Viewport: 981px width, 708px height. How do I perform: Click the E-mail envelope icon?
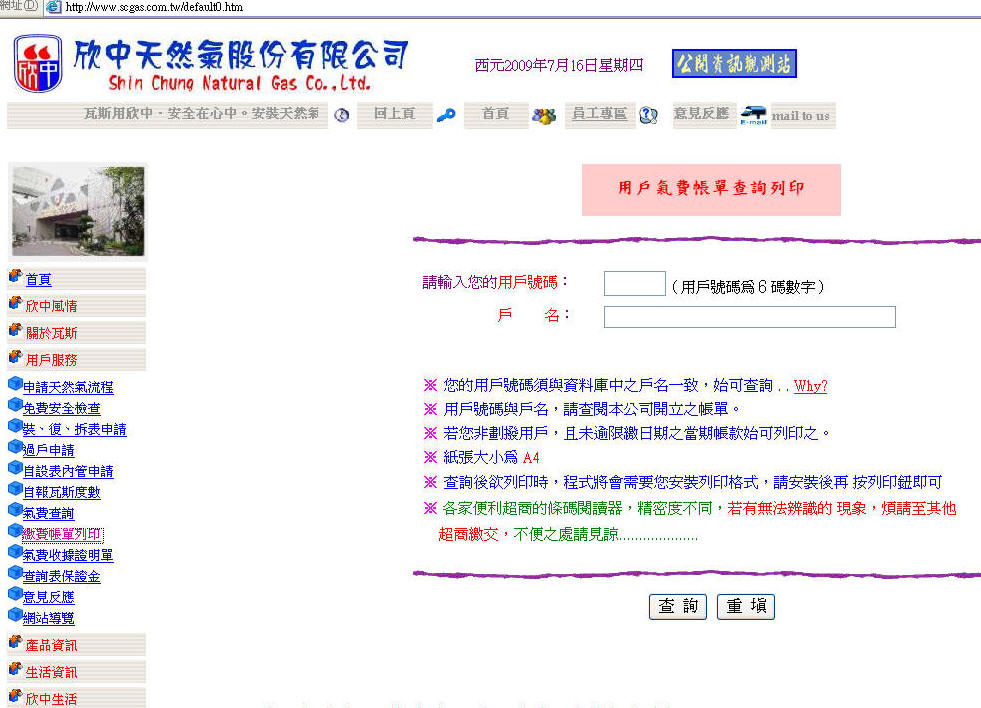[x=753, y=115]
